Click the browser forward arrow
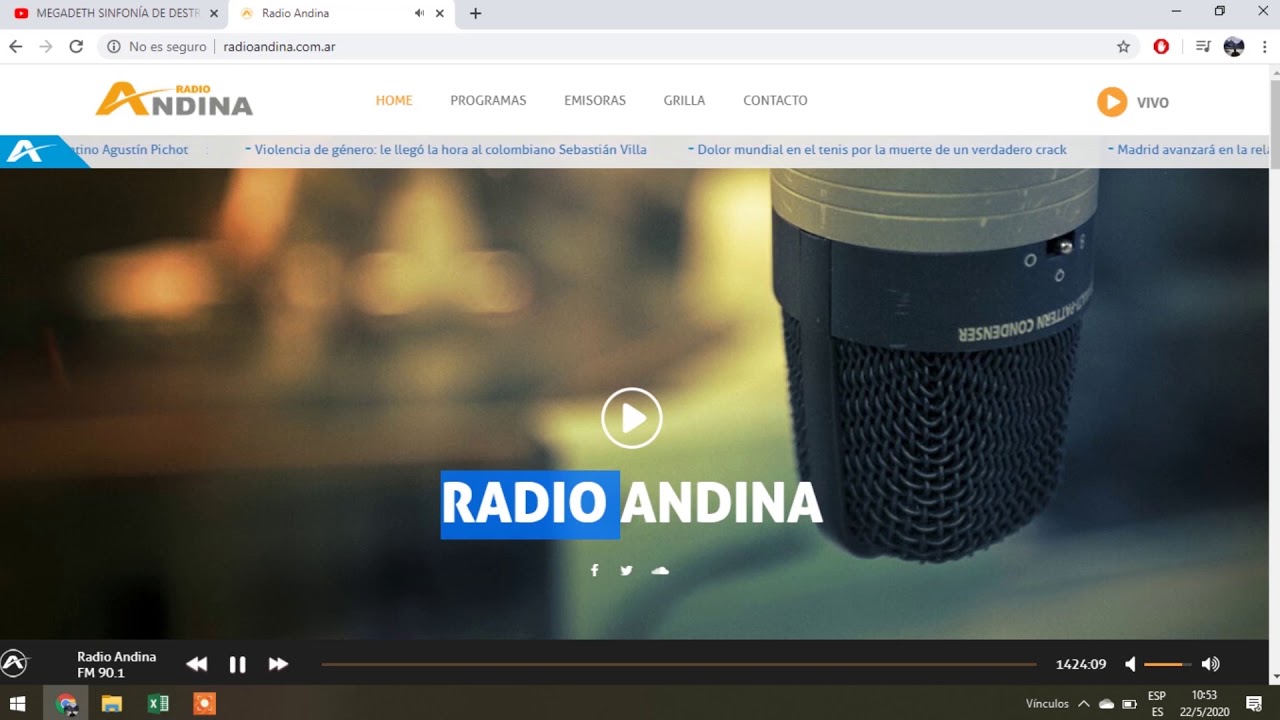The height and width of the screenshot is (720, 1280). [46, 46]
